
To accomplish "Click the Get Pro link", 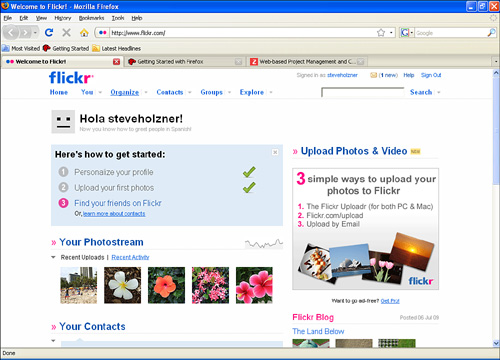I will tap(390, 301).
